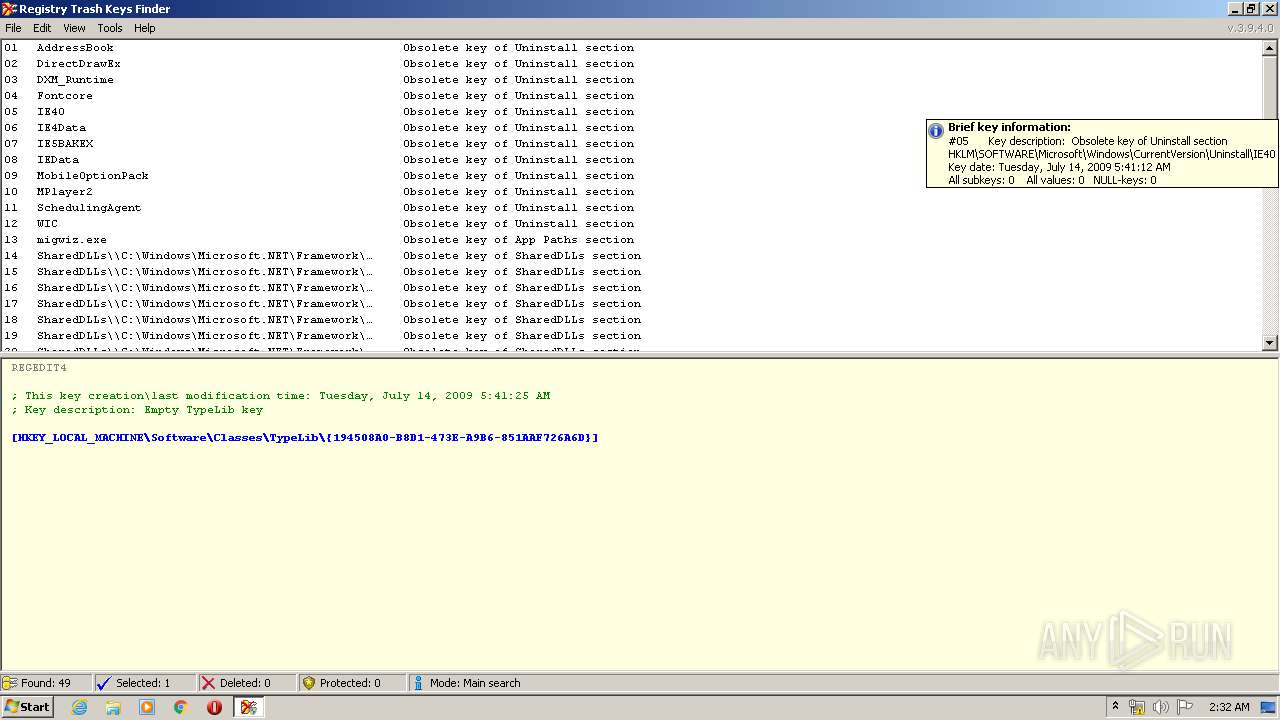Screen dimensions: 1280x720
Task: Select the MPlayer2 row
Action: coord(632,192)
